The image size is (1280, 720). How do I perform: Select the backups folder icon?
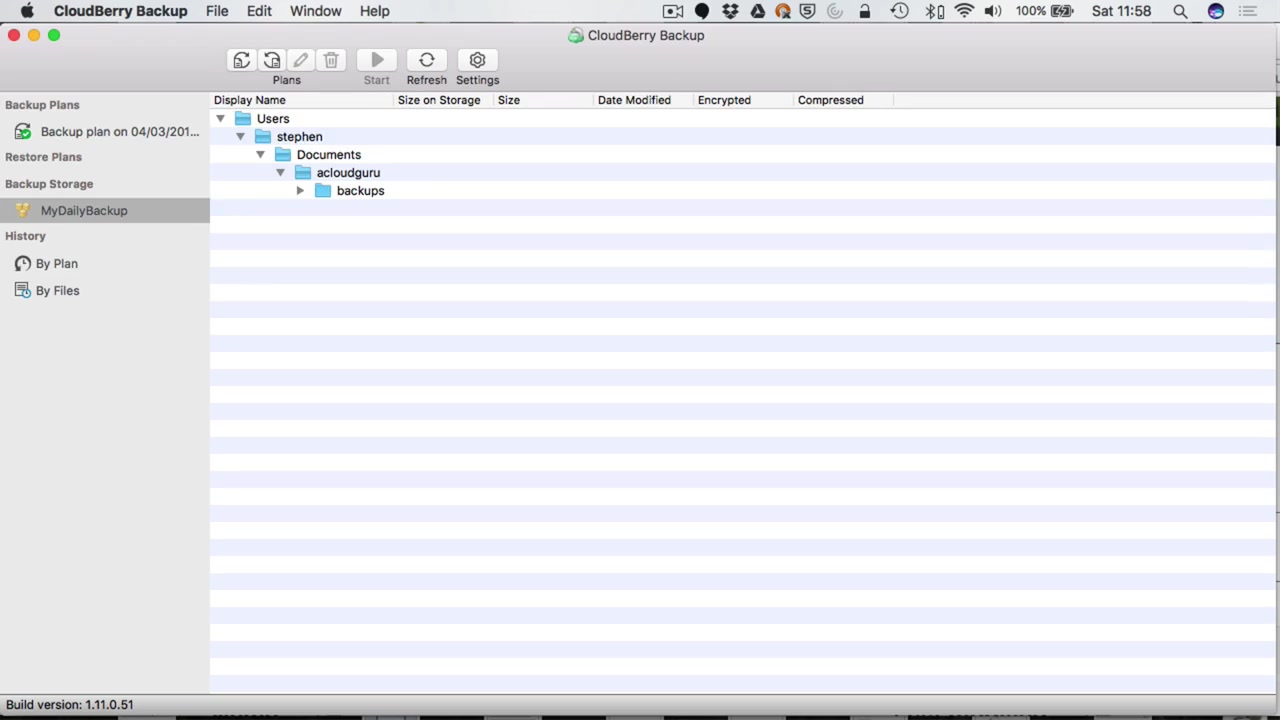click(323, 191)
